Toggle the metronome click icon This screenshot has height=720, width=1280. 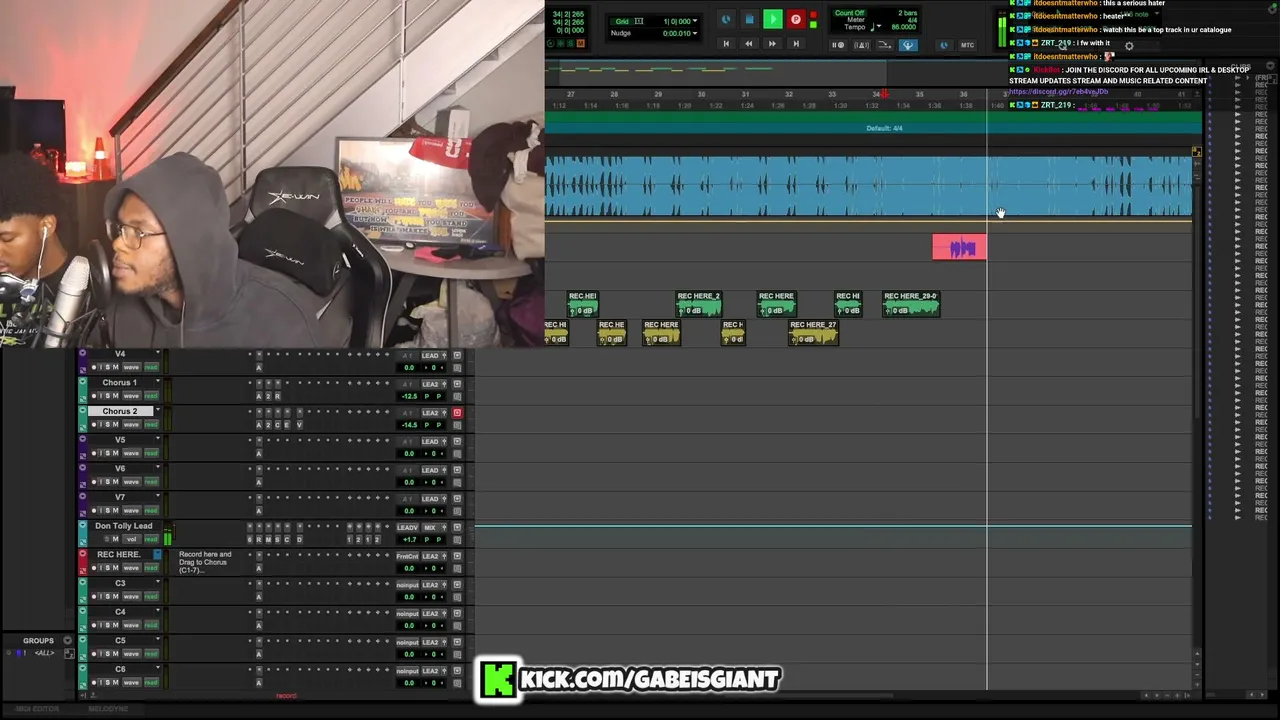coord(862,45)
